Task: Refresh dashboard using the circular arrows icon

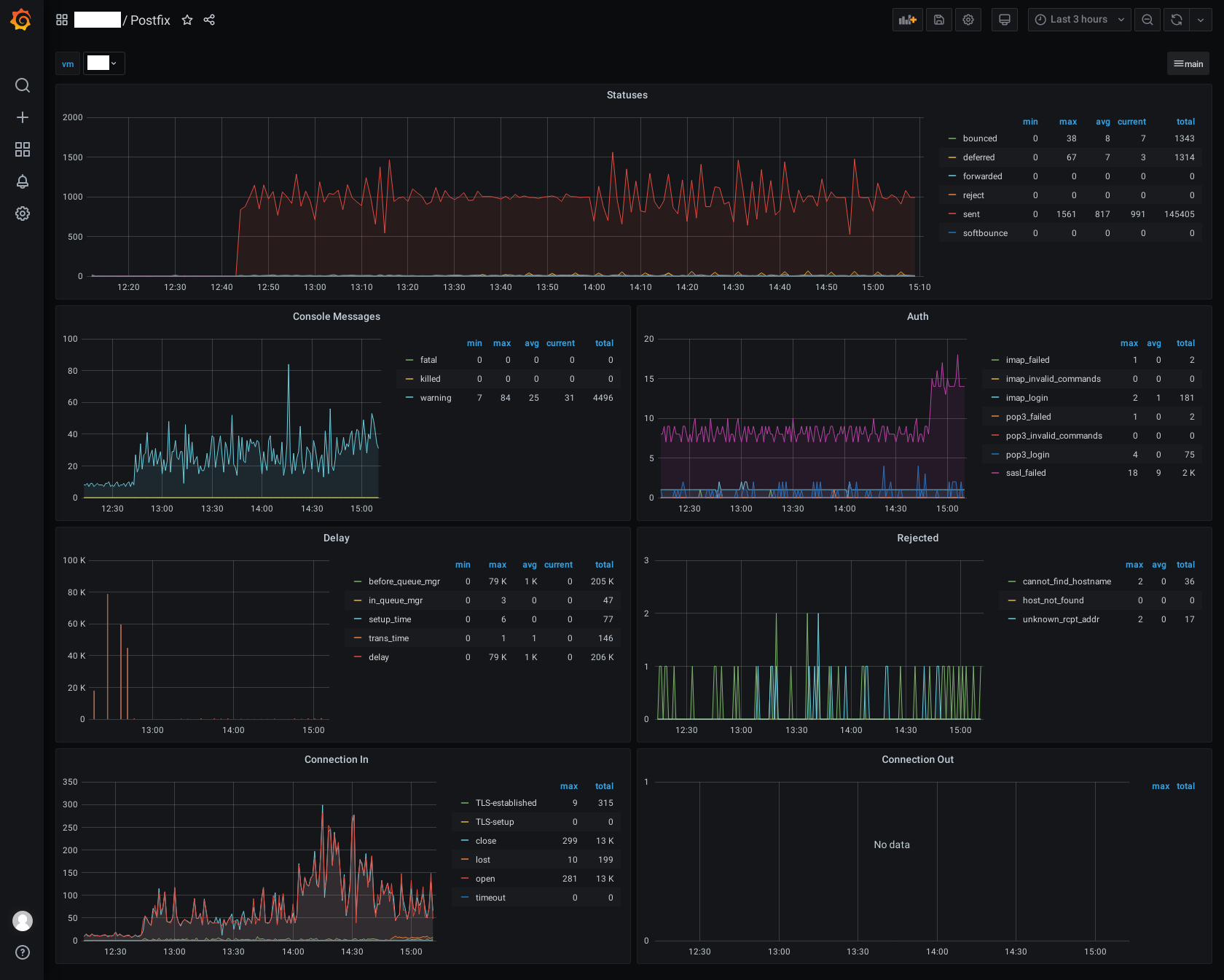Action: (x=1177, y=20)
